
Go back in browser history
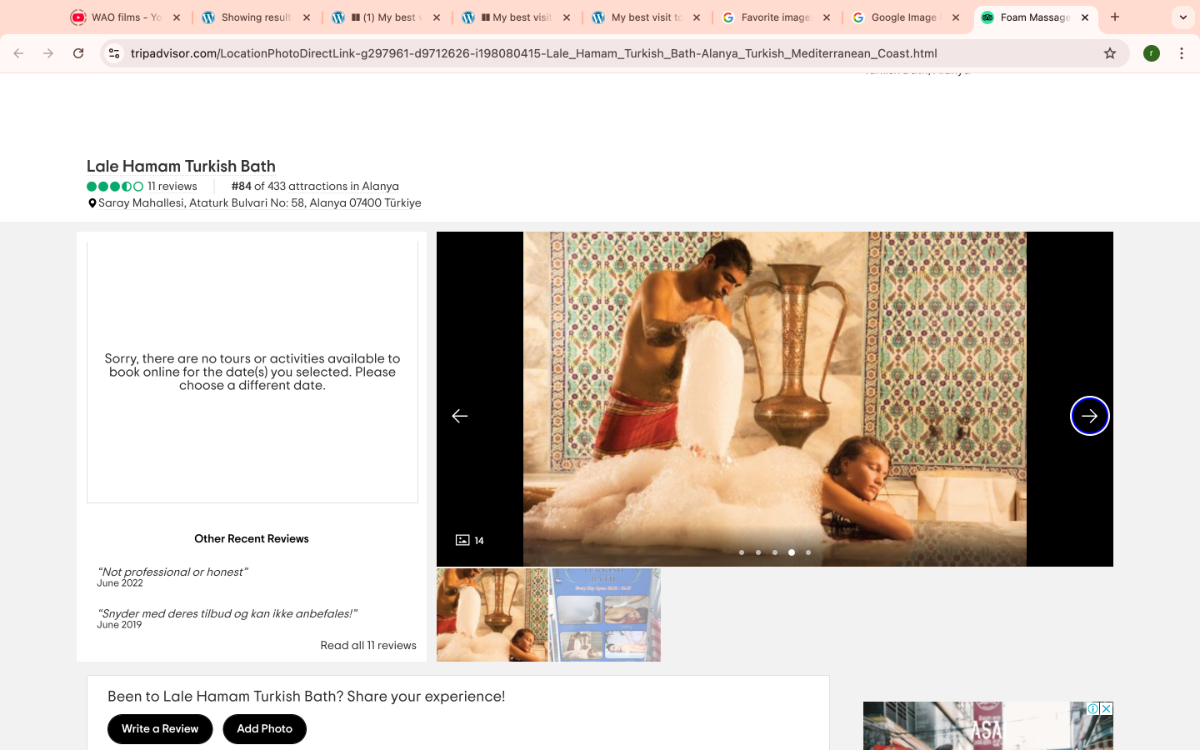[x=18, y=53]
